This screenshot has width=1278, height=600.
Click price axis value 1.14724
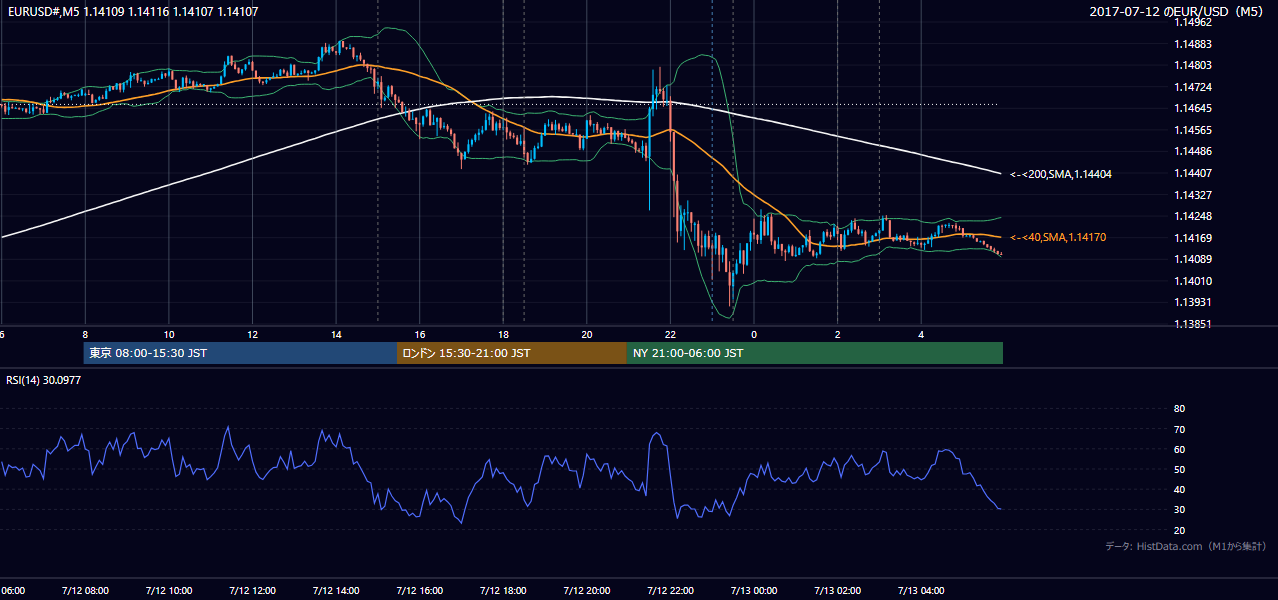click(x=1193, y=87)
